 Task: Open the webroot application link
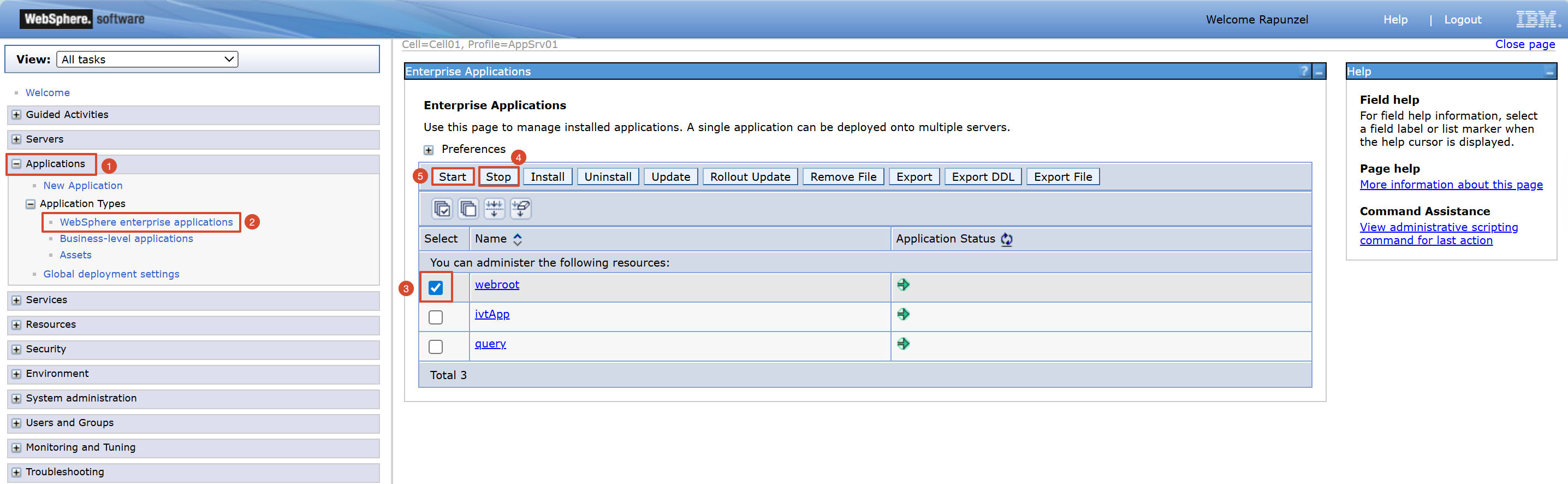click(497, 284)
